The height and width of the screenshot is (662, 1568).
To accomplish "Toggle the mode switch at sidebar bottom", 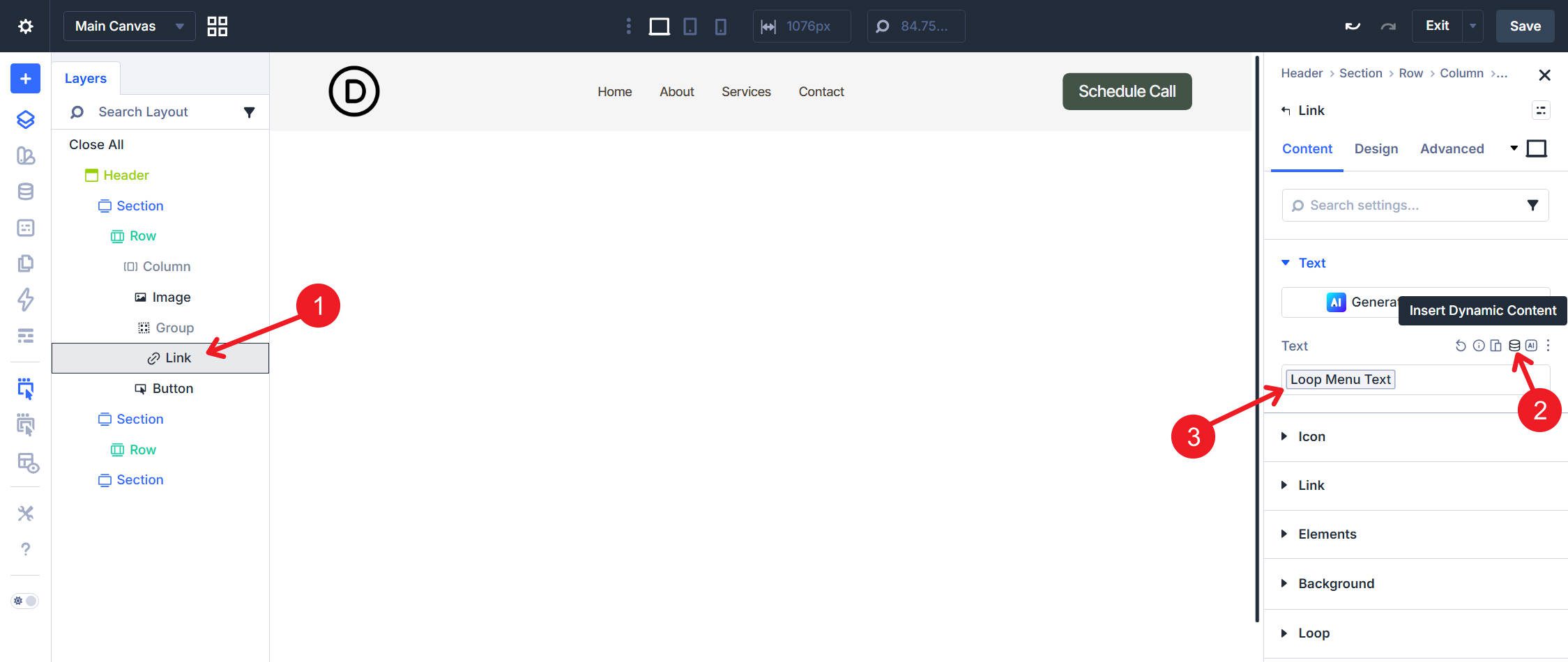I will (24, 601).
